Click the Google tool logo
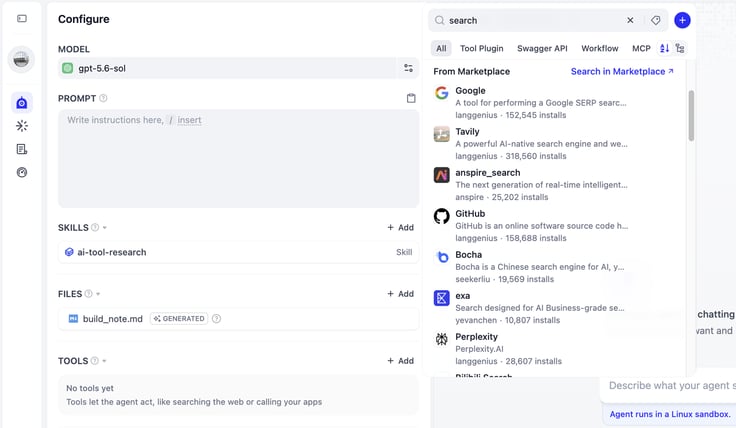This screenshot has width=736, height=428. click(441, 93)
